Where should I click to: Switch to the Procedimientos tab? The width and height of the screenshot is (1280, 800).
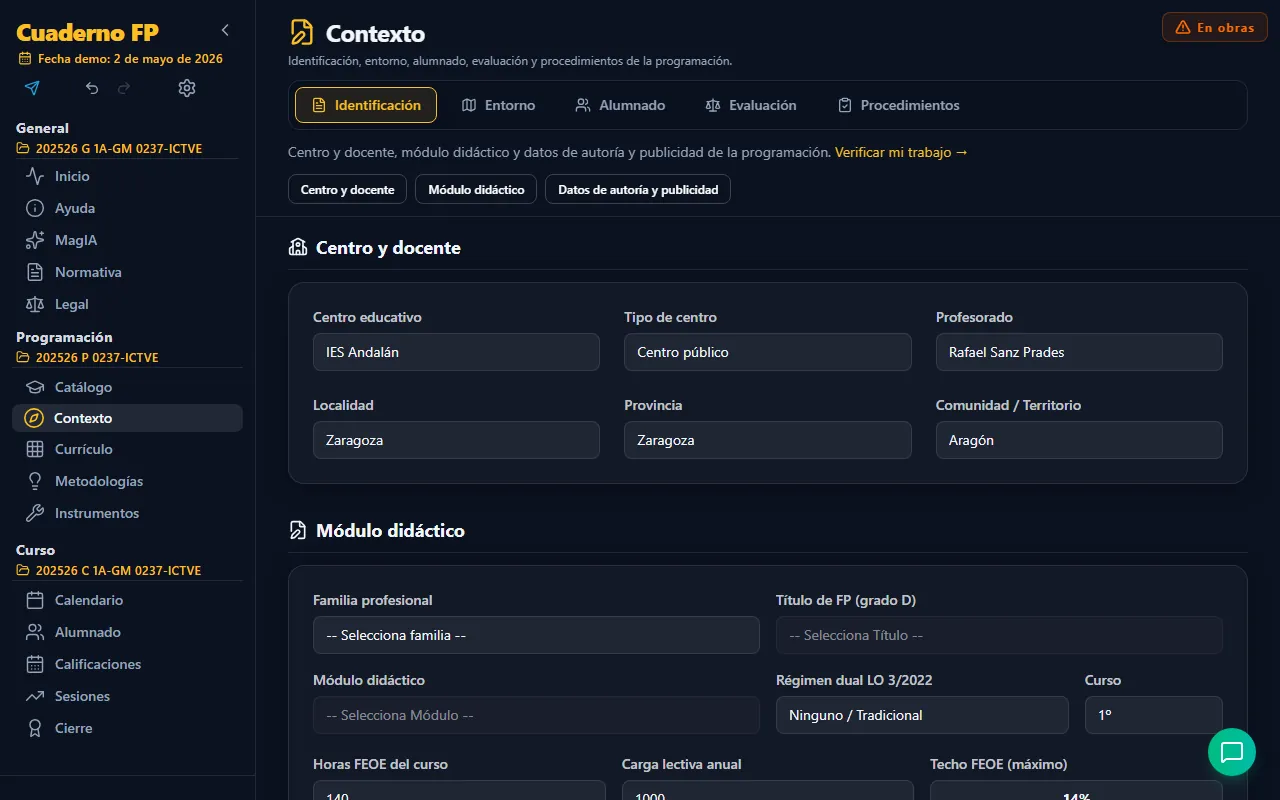pyautogui.click(x=898, y=105)
